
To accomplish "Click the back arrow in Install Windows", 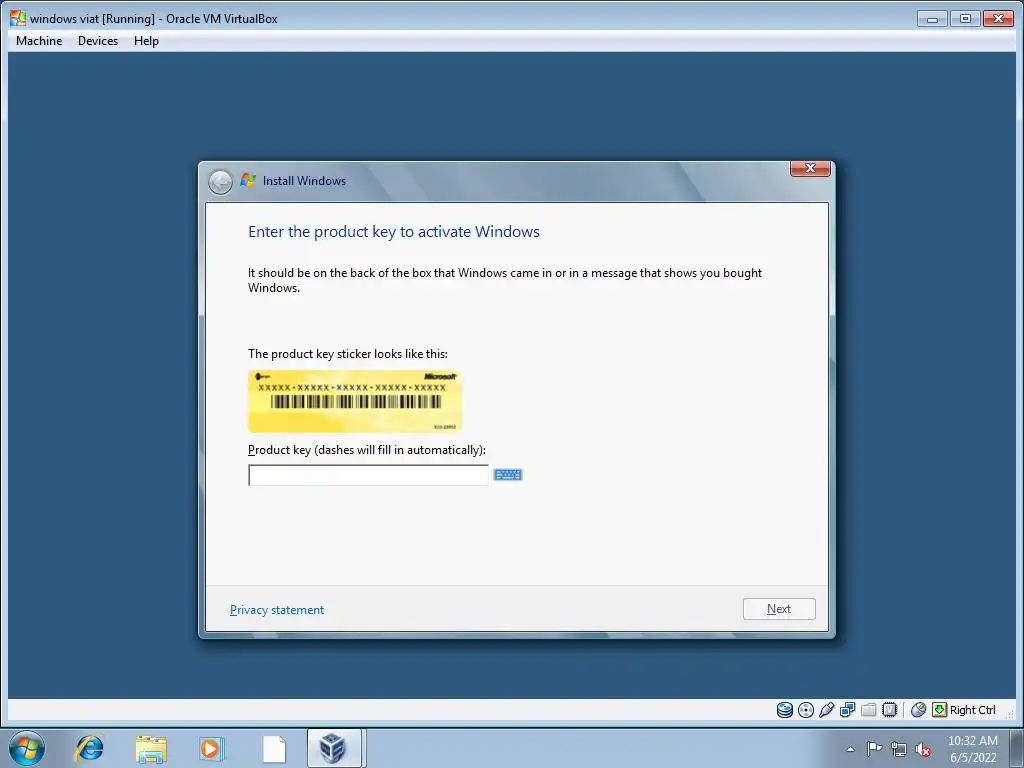I will point(220,182).
